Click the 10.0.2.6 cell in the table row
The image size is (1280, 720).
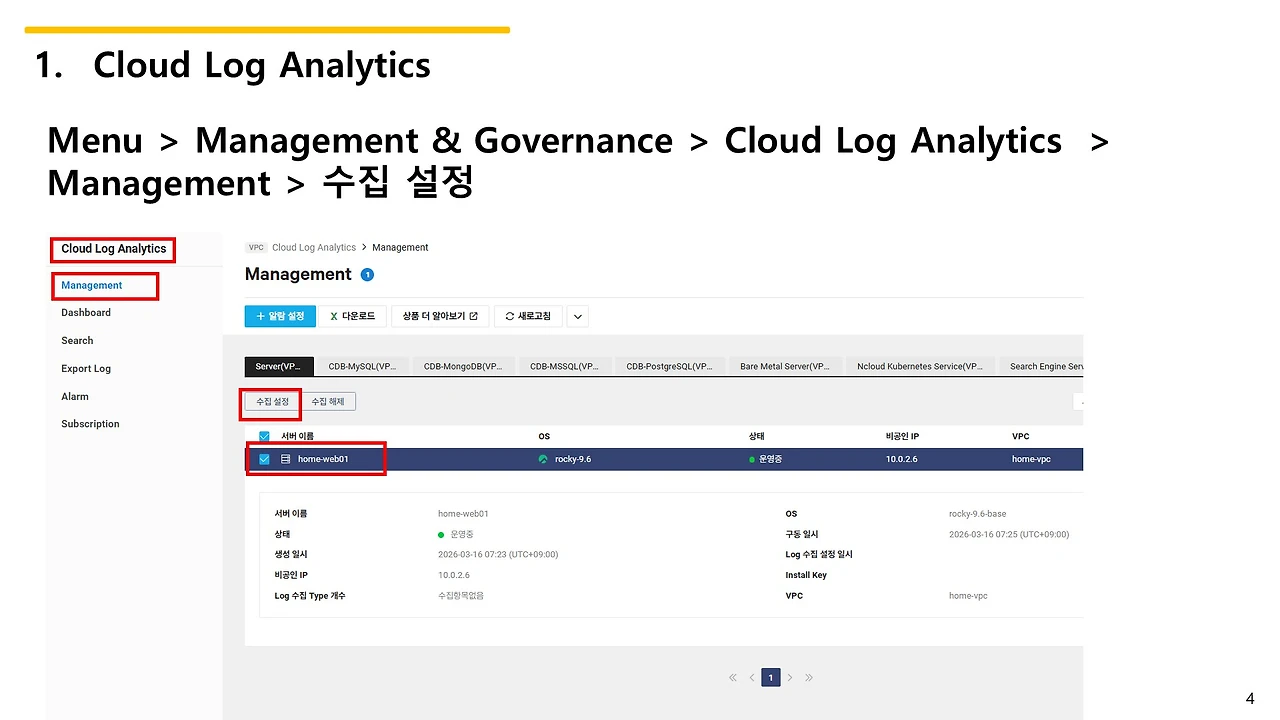point(901,460)
